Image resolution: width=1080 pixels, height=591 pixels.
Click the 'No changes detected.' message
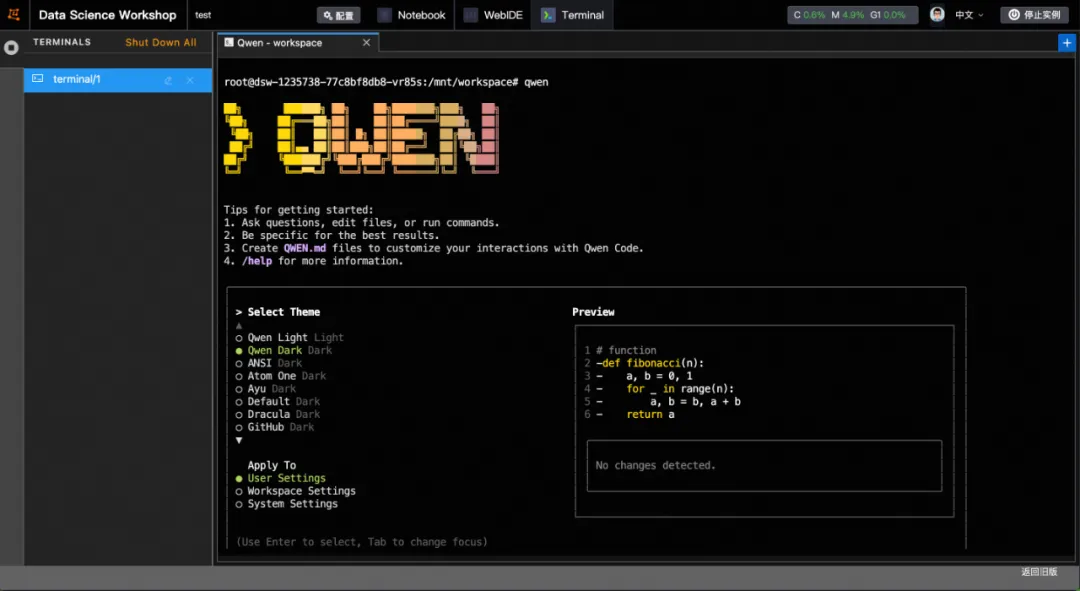pyautogui.click(x=655, y=466)
